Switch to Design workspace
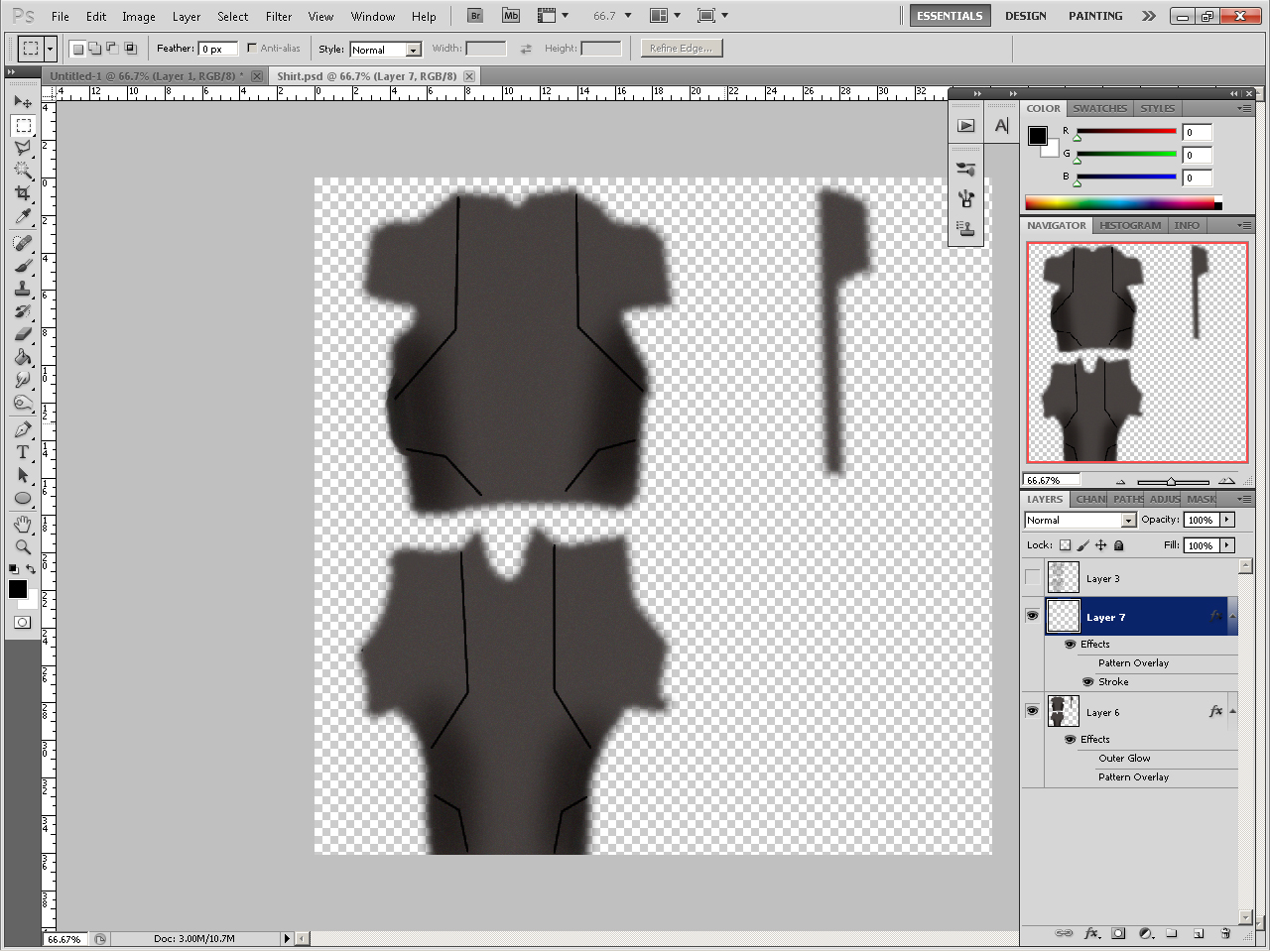This screenshot has width=1270, height=952. pos(1026,16)
